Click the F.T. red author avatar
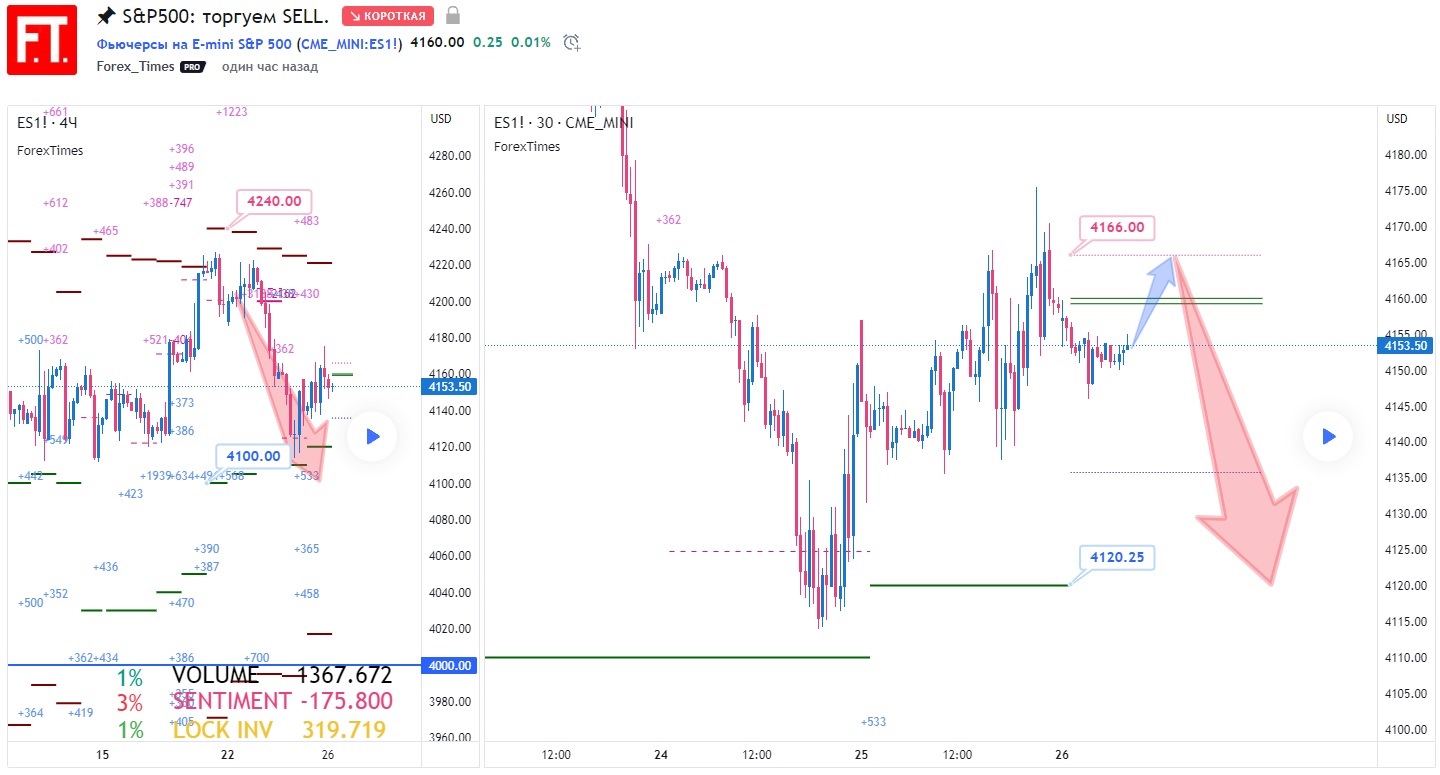1440x775 pixels. pos(42,40)
